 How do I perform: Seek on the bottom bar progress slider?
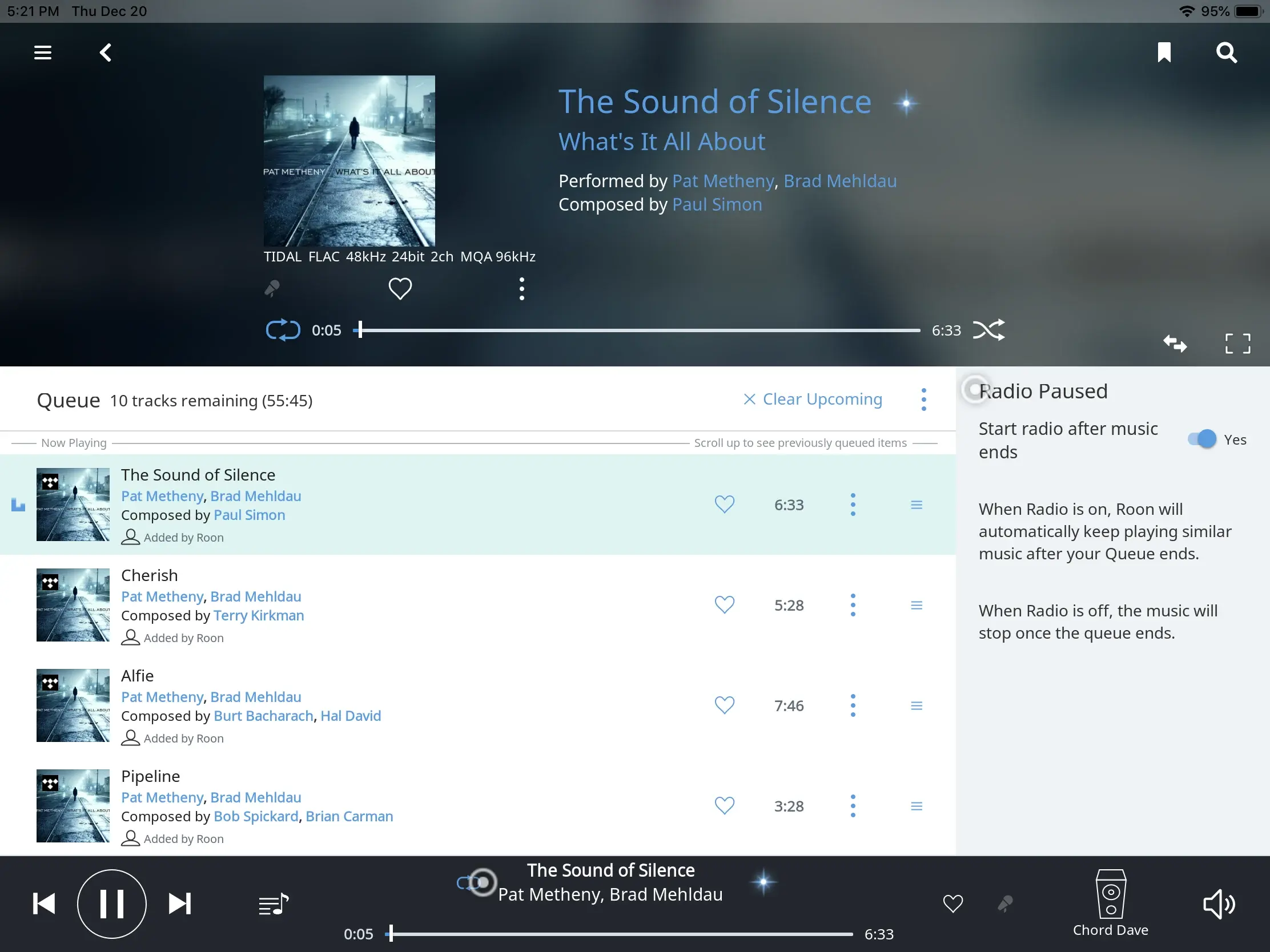pos(619,934)
